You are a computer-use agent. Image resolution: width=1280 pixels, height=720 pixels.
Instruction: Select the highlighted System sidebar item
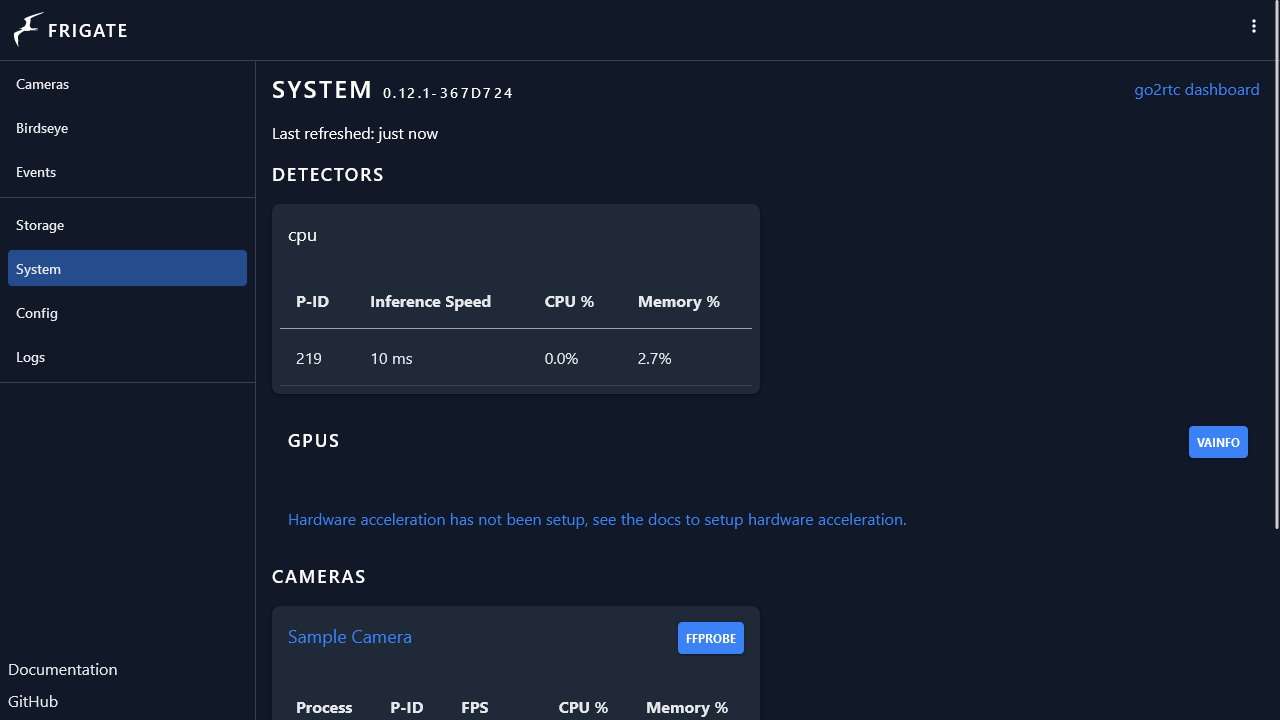pos(127,269)
